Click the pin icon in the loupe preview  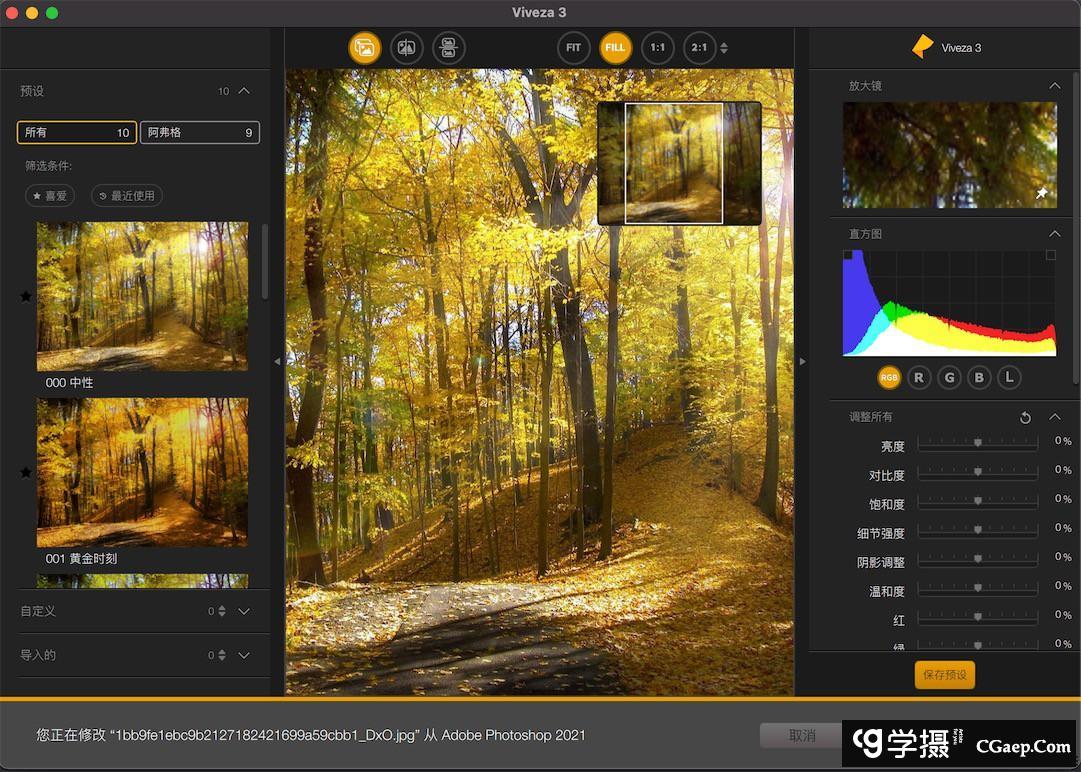click(x=1041, y=194)
